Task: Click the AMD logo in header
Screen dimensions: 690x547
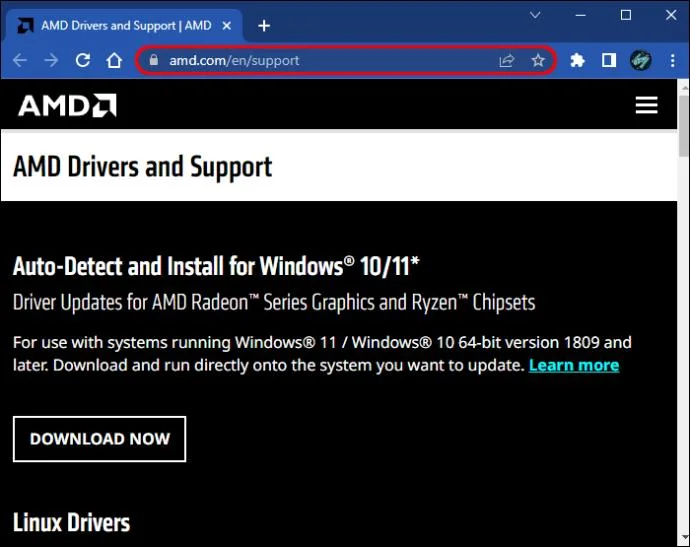Action: (67, 105)
